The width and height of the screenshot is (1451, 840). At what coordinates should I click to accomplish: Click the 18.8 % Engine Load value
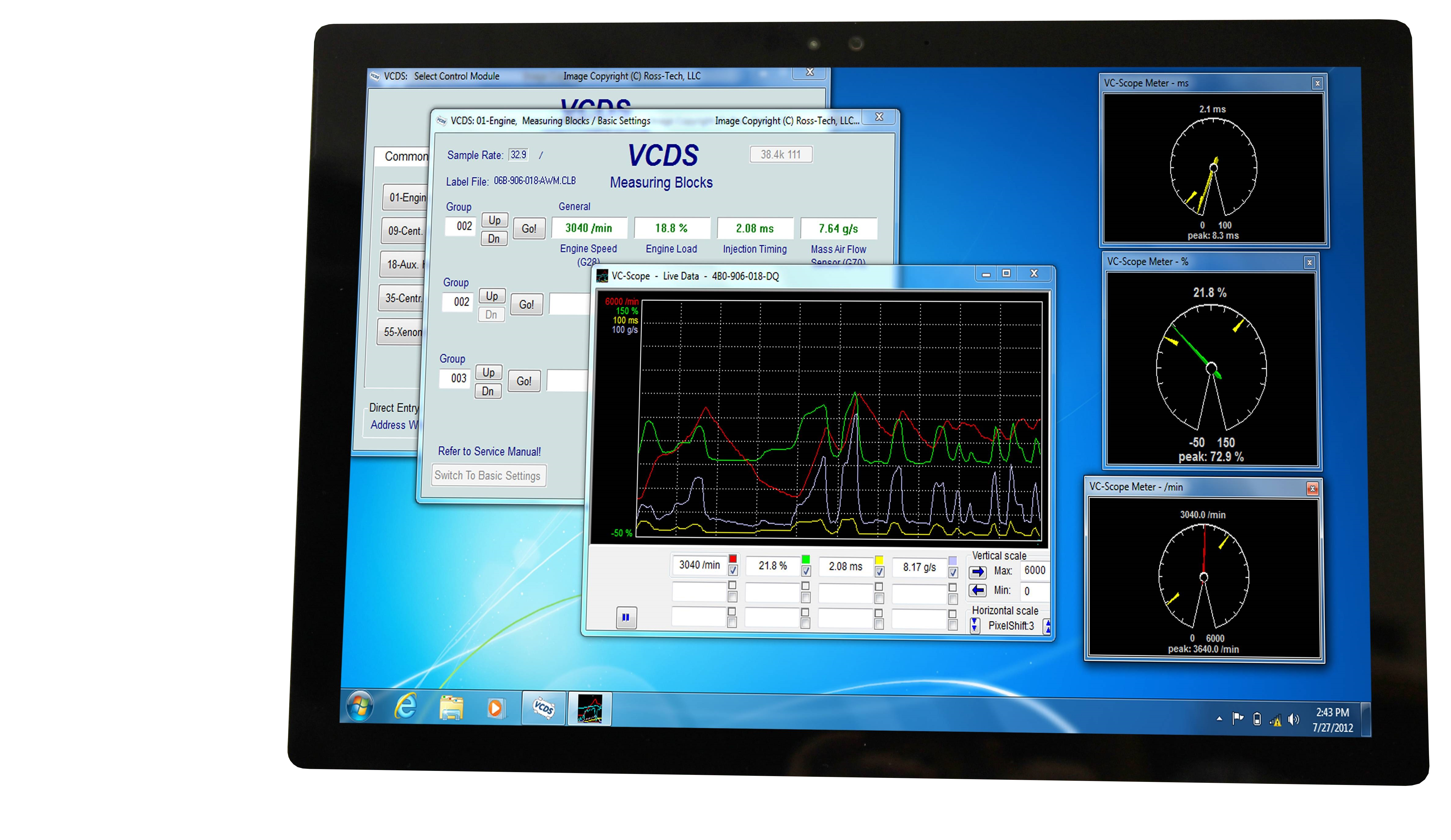[x=671, y=228]
